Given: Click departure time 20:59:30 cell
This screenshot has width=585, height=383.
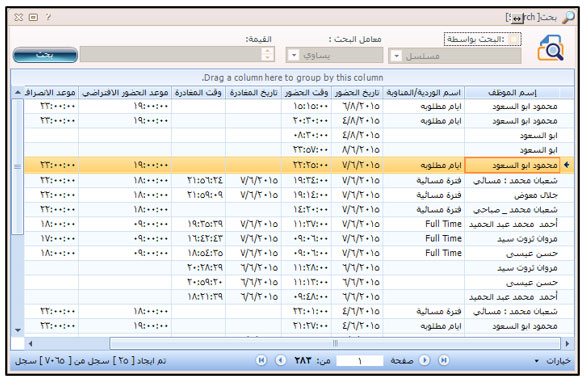Looking at the screenshot, I should click(x=198, y=282).
